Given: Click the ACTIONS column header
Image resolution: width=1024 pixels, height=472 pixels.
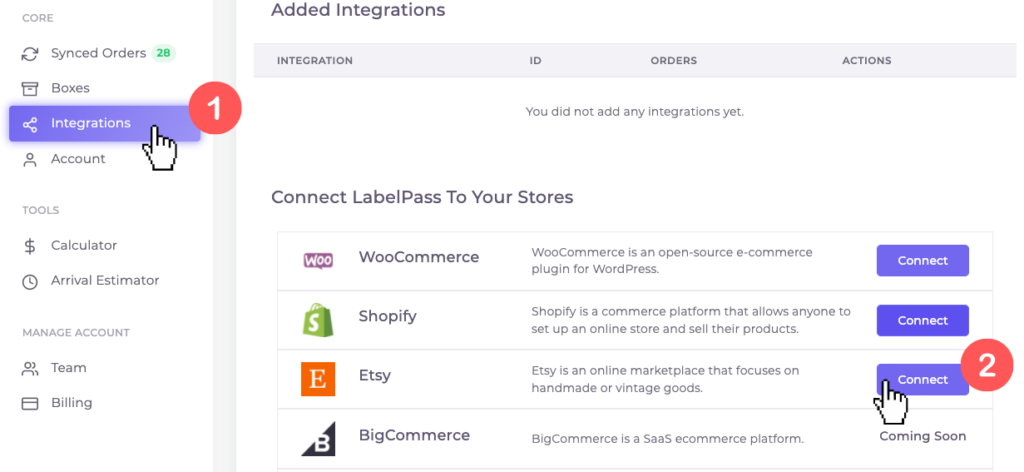Looking at the screenshot, I should pyautogui.click(x=867, y=61).
